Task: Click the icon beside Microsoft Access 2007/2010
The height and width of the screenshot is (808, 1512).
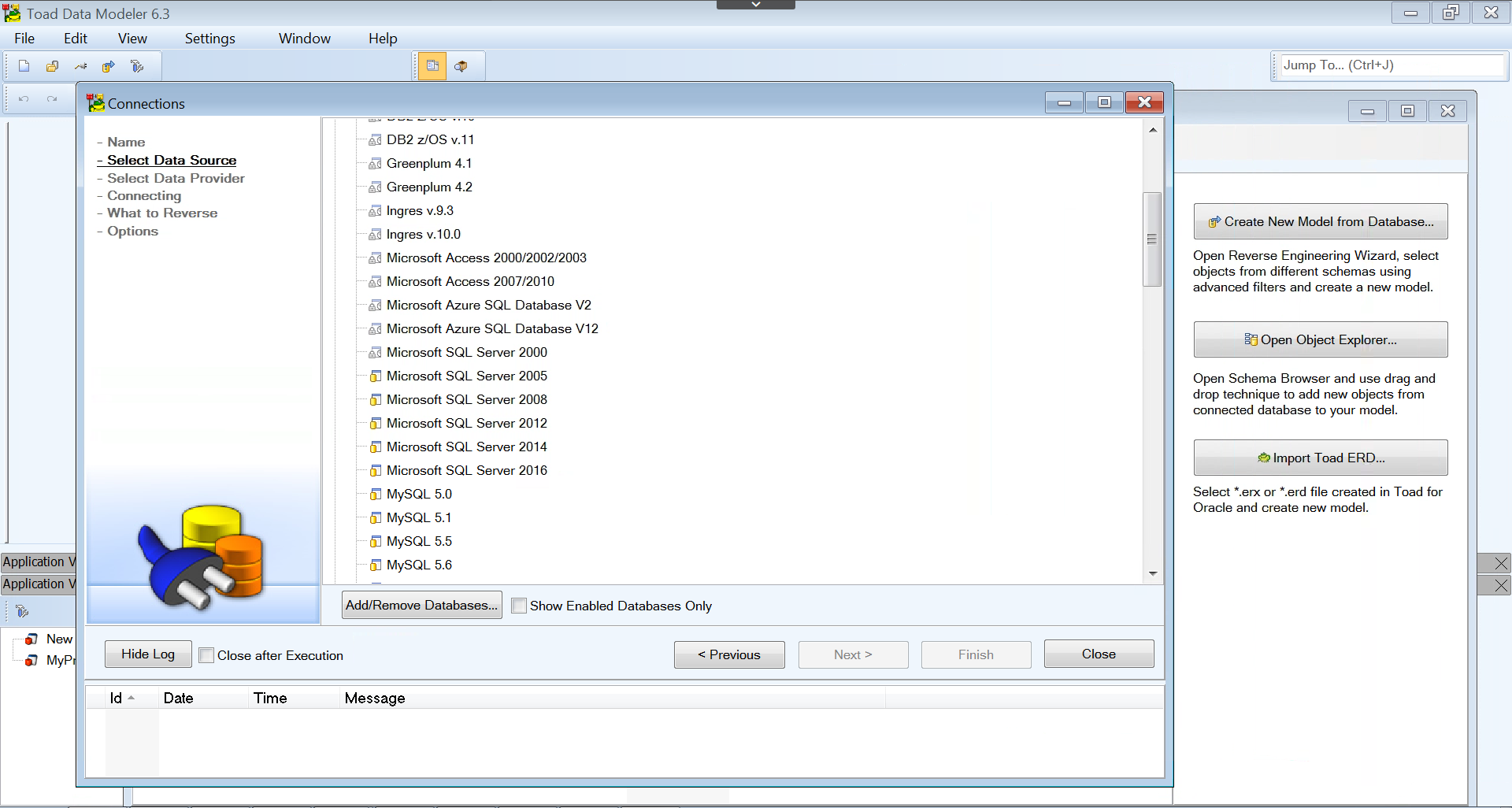Action: [376, 282]
